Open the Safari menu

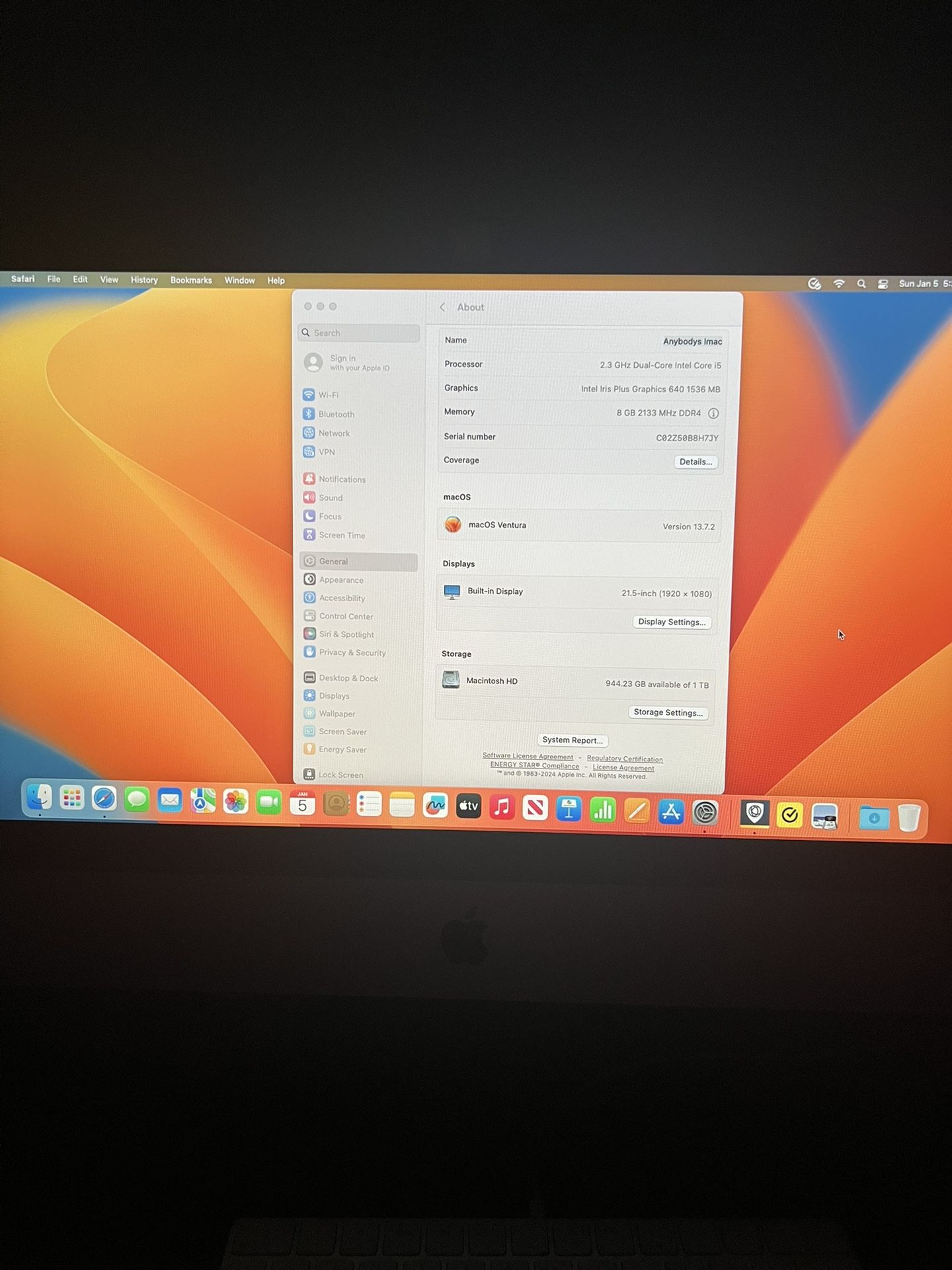(x=23, y=279)
